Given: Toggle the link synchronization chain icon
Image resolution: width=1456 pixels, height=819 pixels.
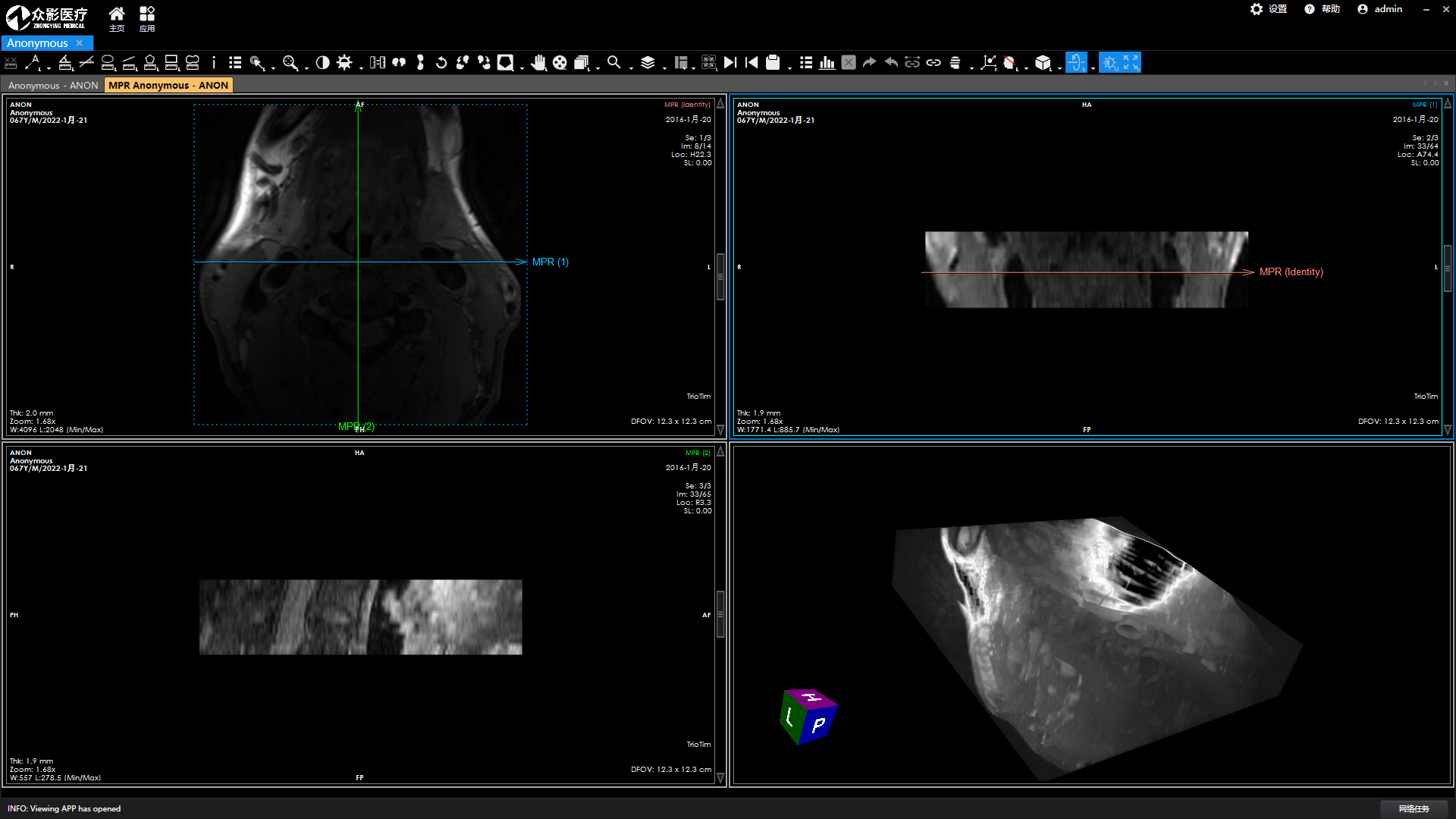Looking at the screenshot, I should 934,63.
